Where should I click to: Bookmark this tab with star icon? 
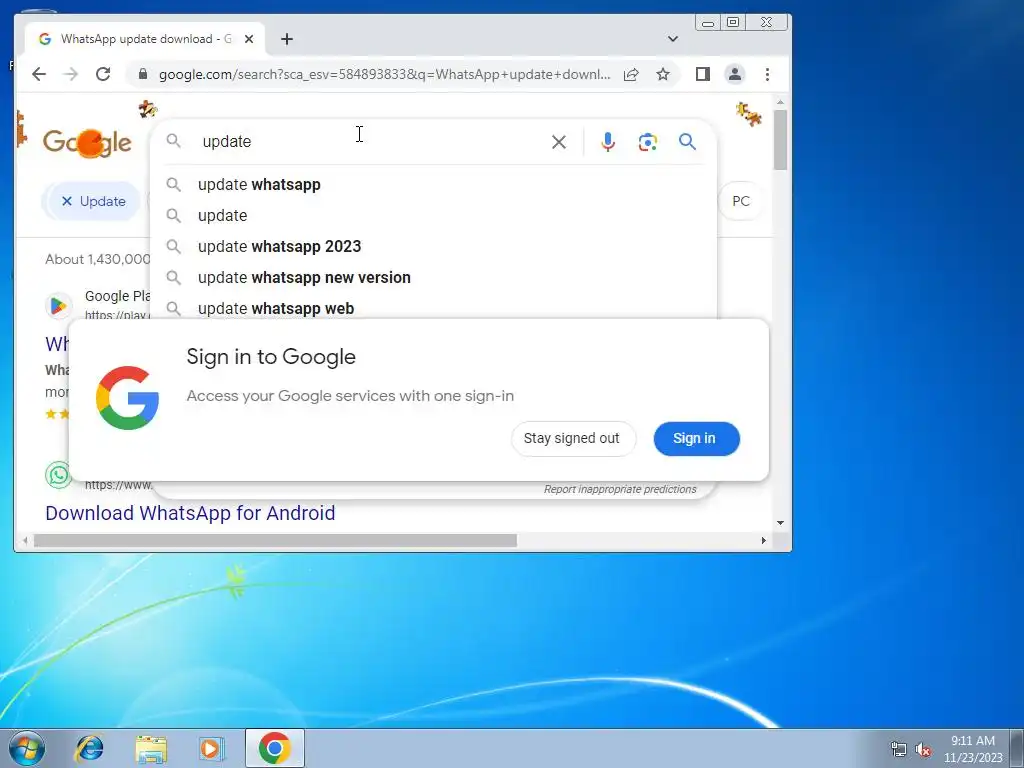pos(663,74)
